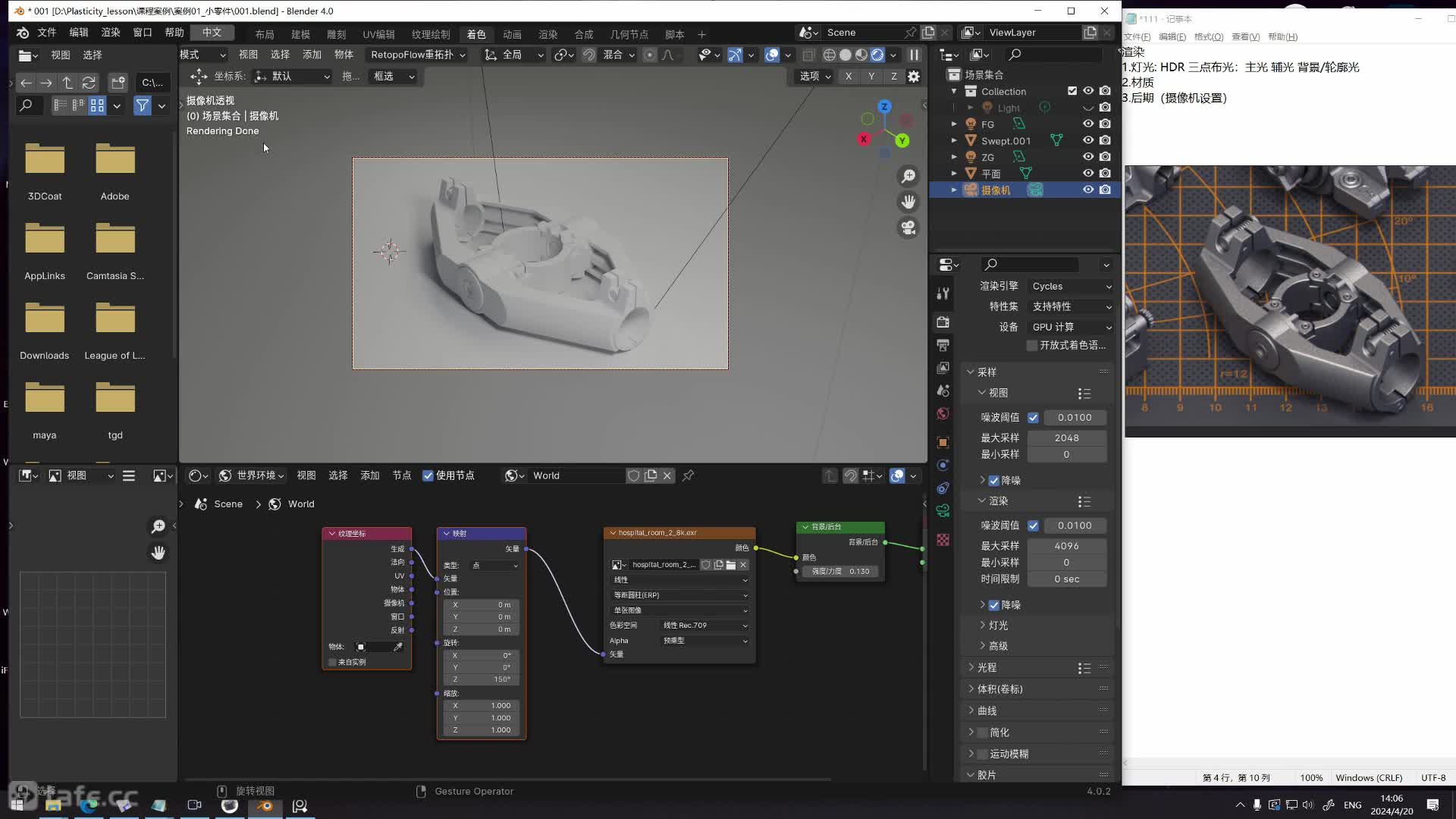Select material preview shading mode
The height and width of the screenshot is (819, 1456).
(x=861, y=55)
